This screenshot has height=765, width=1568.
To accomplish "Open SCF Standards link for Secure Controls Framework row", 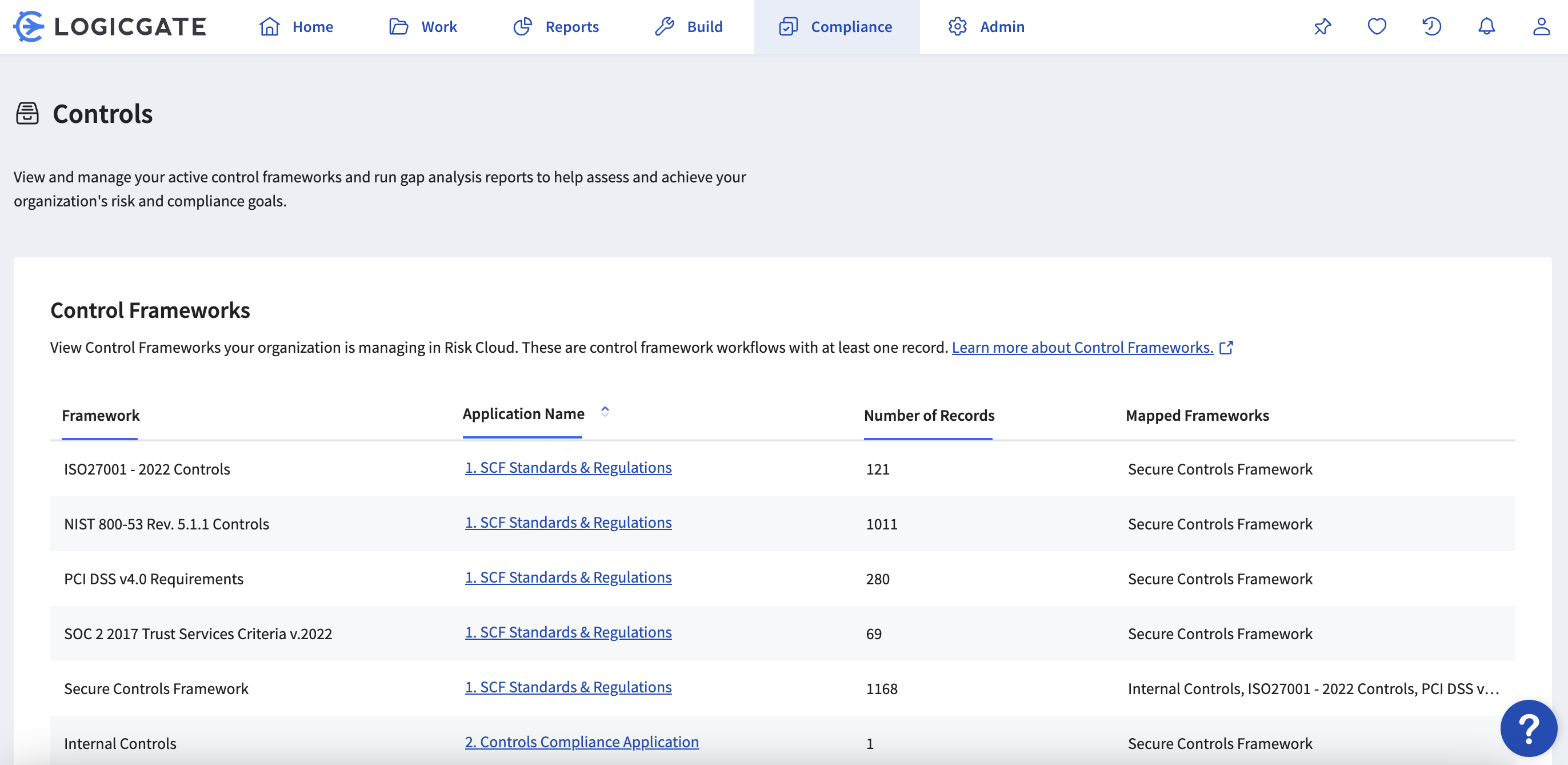I will pyautogui.click(x=568, y=687).
